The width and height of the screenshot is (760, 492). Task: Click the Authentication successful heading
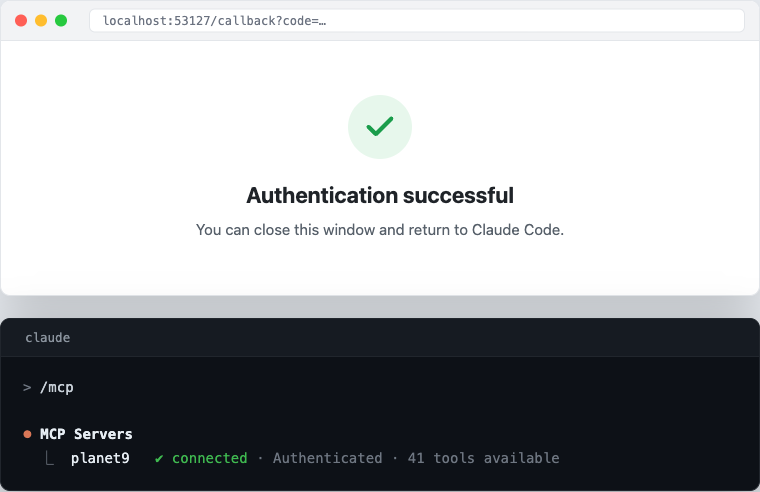coord(380,195)
